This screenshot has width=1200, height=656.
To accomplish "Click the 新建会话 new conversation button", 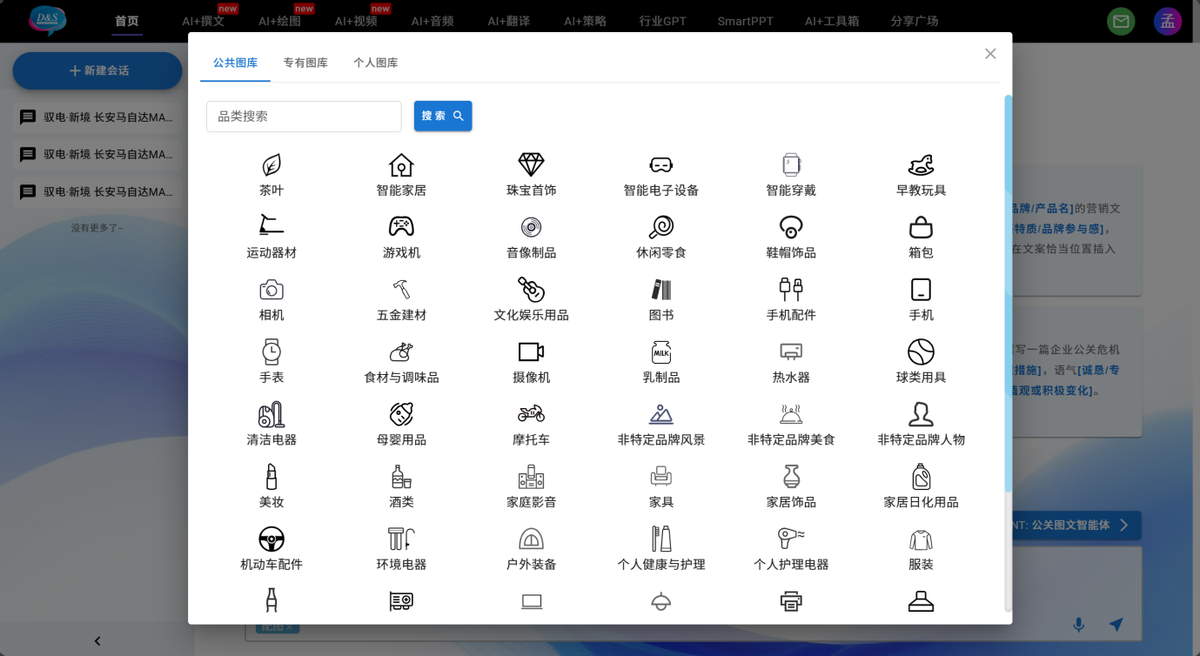I will pos(98,71).
